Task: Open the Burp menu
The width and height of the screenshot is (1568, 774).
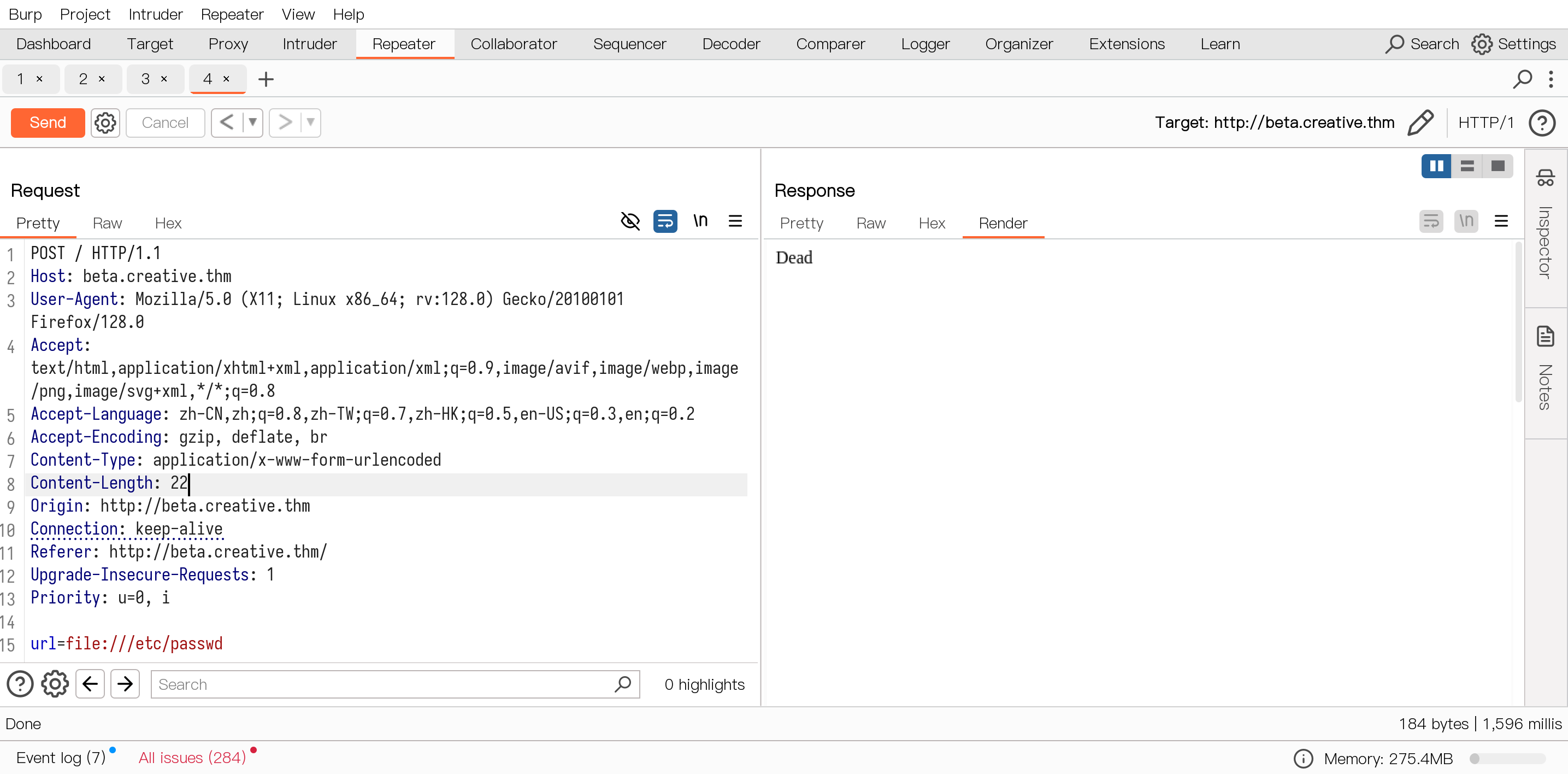Action: point(25,14)
